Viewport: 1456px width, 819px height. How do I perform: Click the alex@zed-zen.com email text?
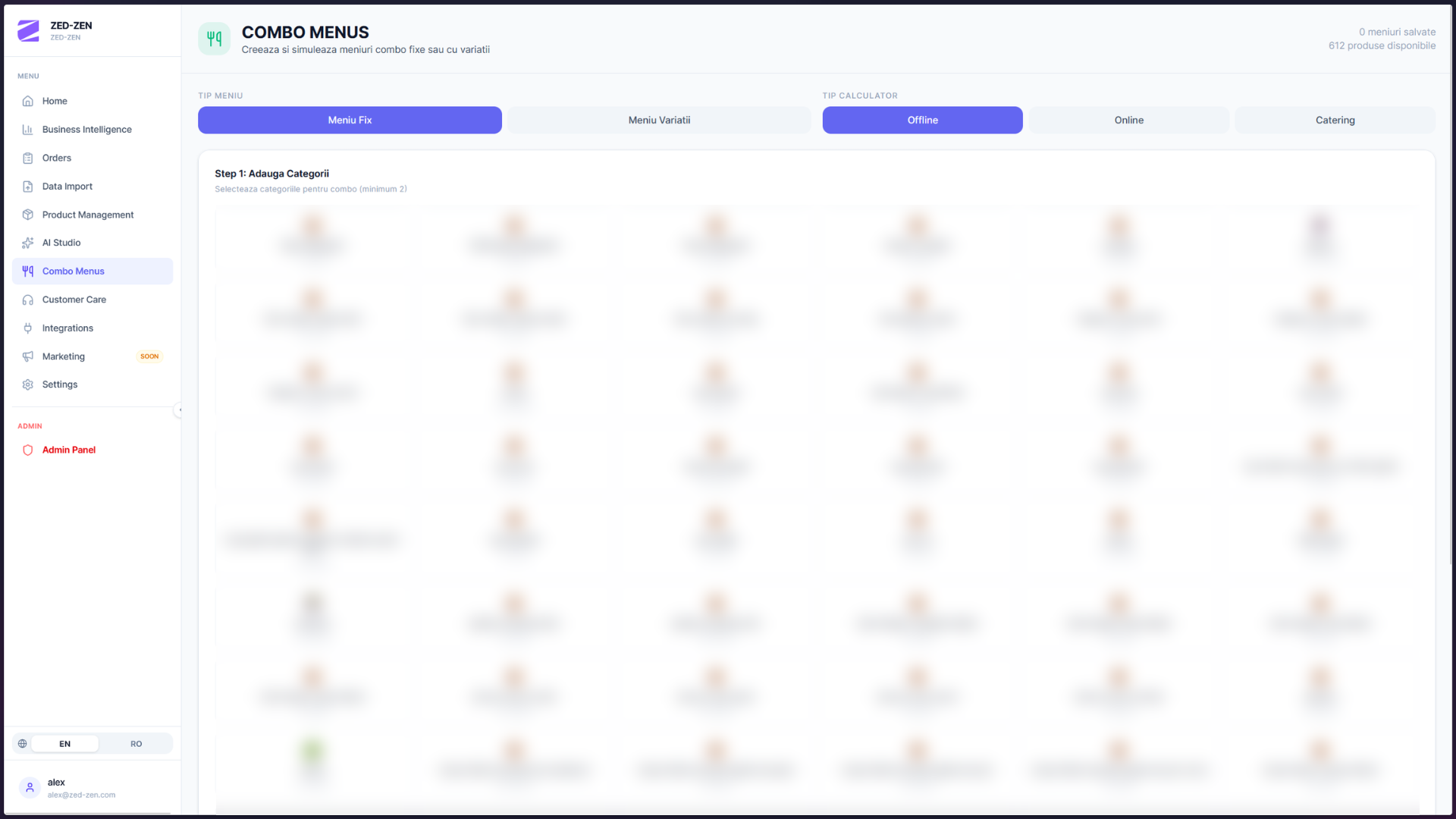(x=81, y=795)
